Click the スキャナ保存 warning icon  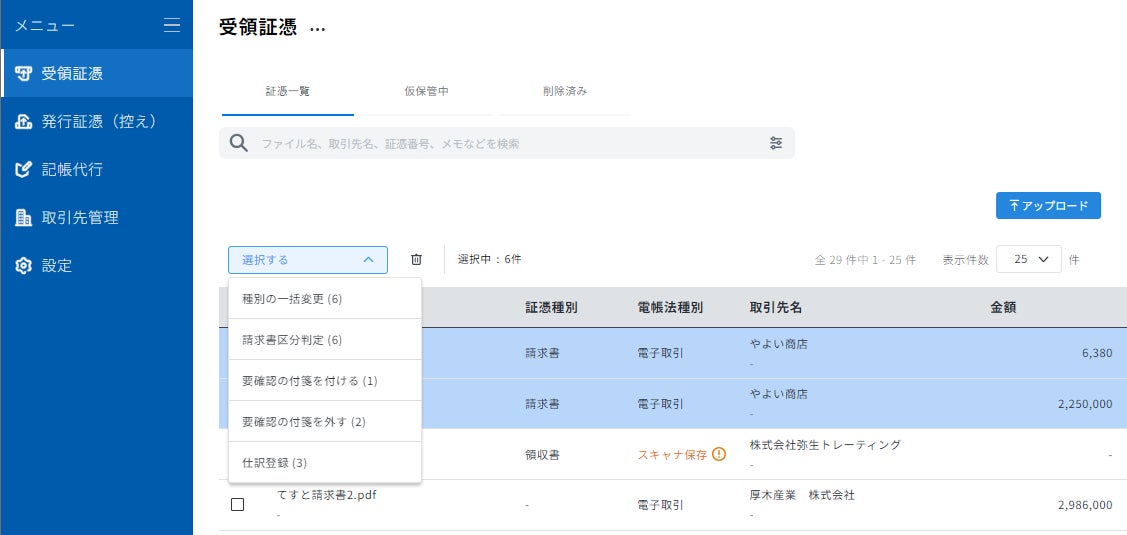click(x=719, y=454)
